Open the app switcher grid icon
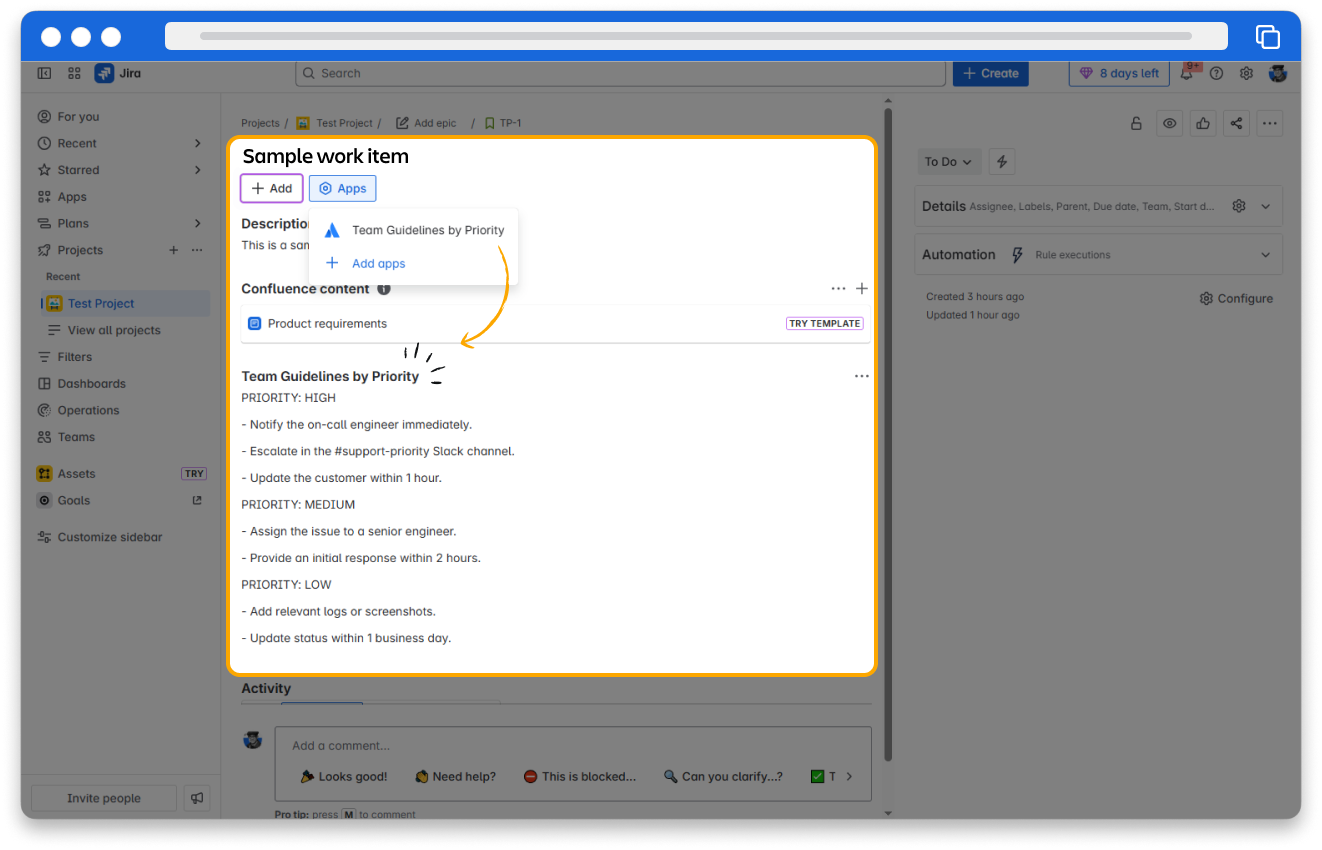The image size is (1322, 850). [x=74, y=73]
